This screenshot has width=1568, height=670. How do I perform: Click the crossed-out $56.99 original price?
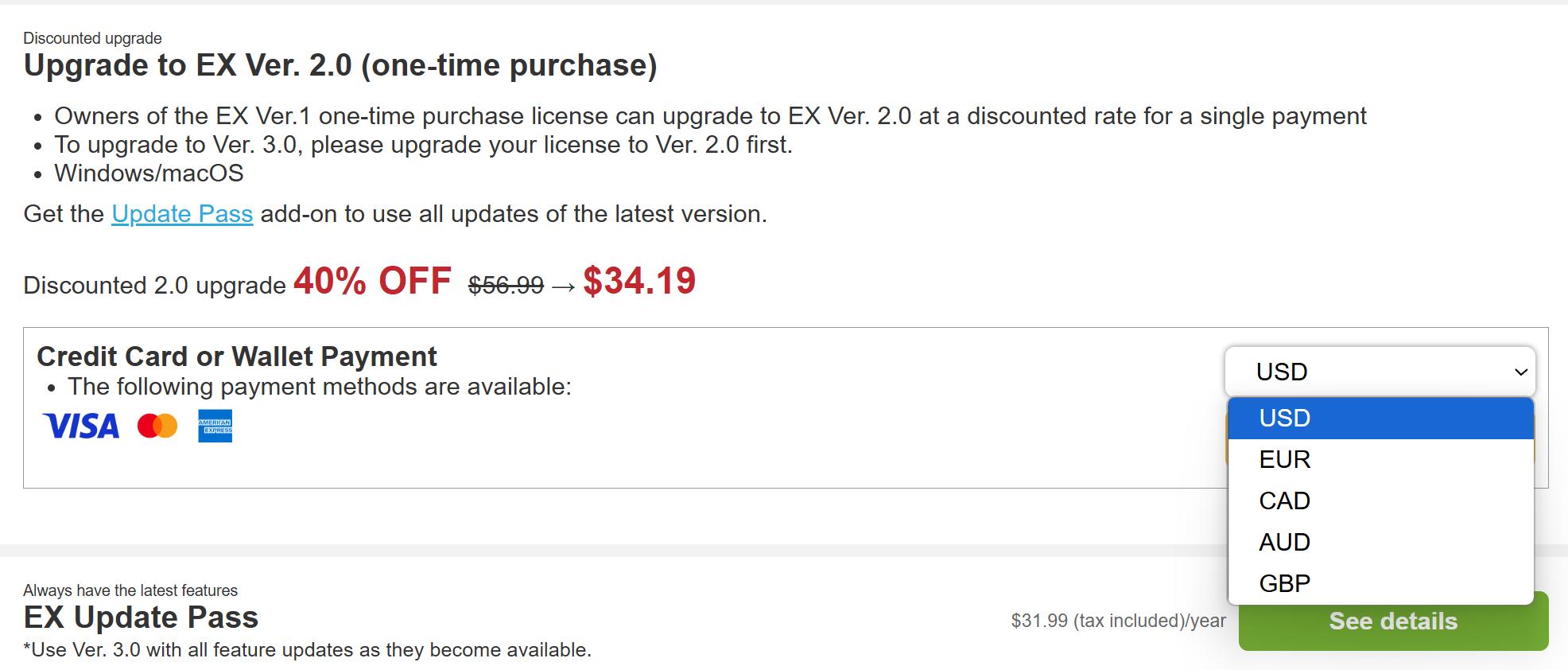(506, 285)
